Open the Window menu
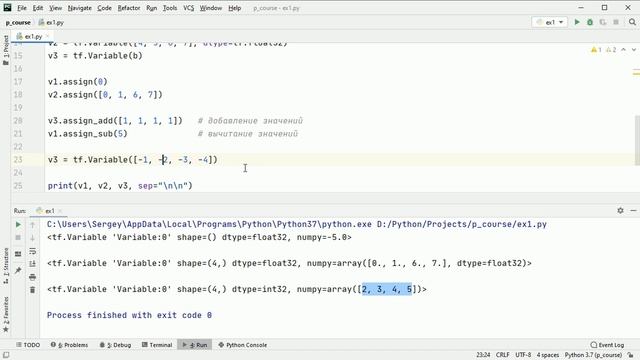 211,8
